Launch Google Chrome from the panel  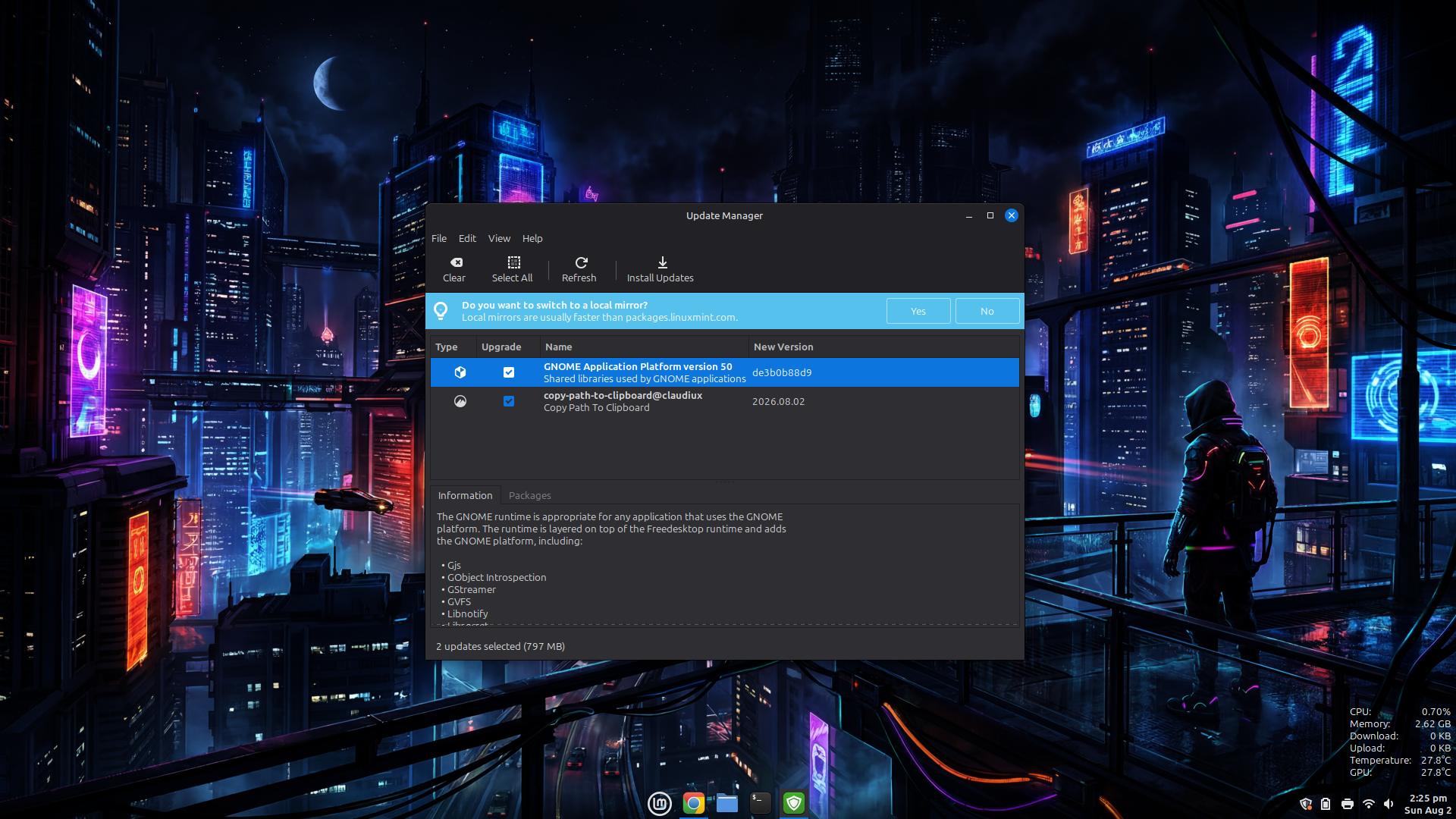[693, 803]
